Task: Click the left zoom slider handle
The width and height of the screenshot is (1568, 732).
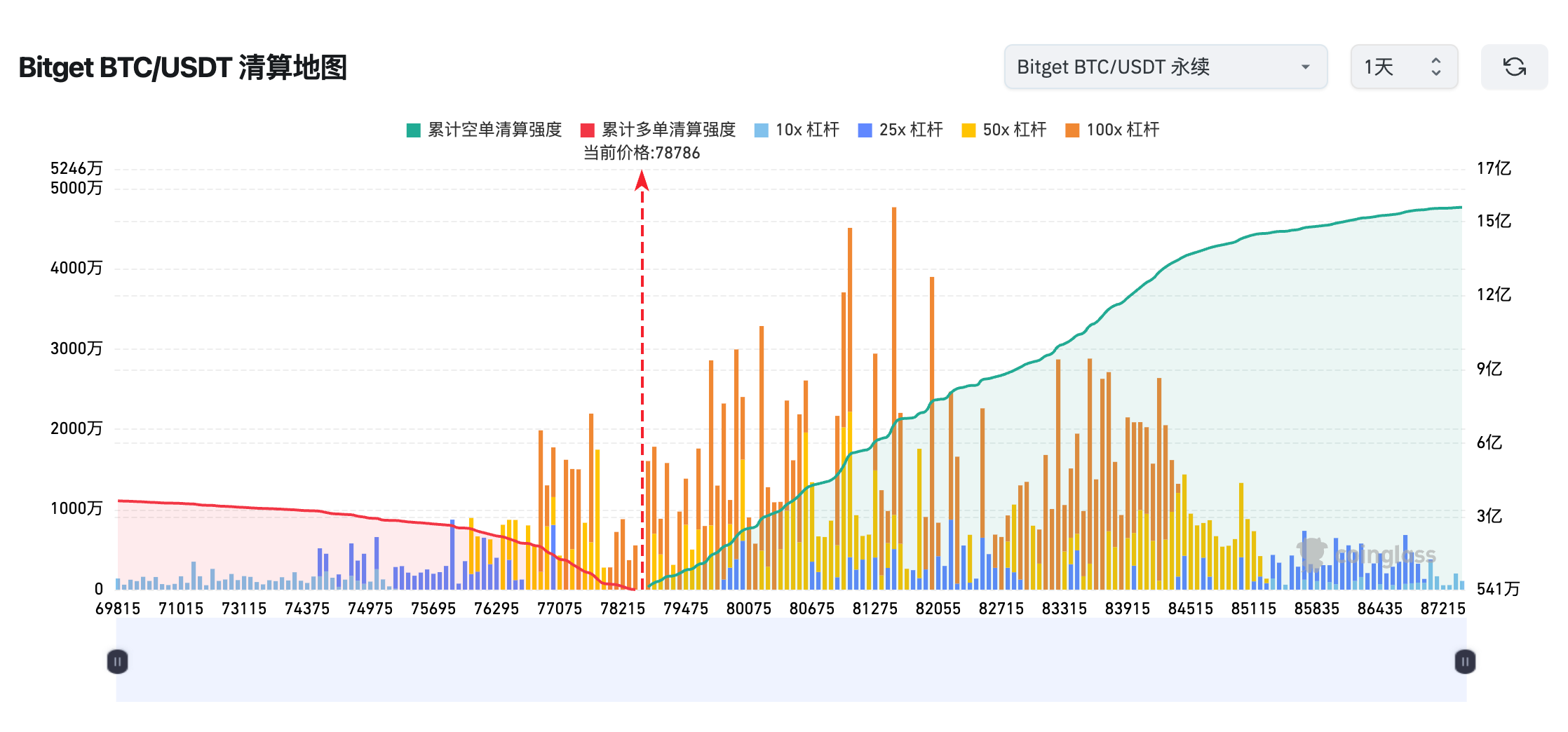Action: (117, 661)
